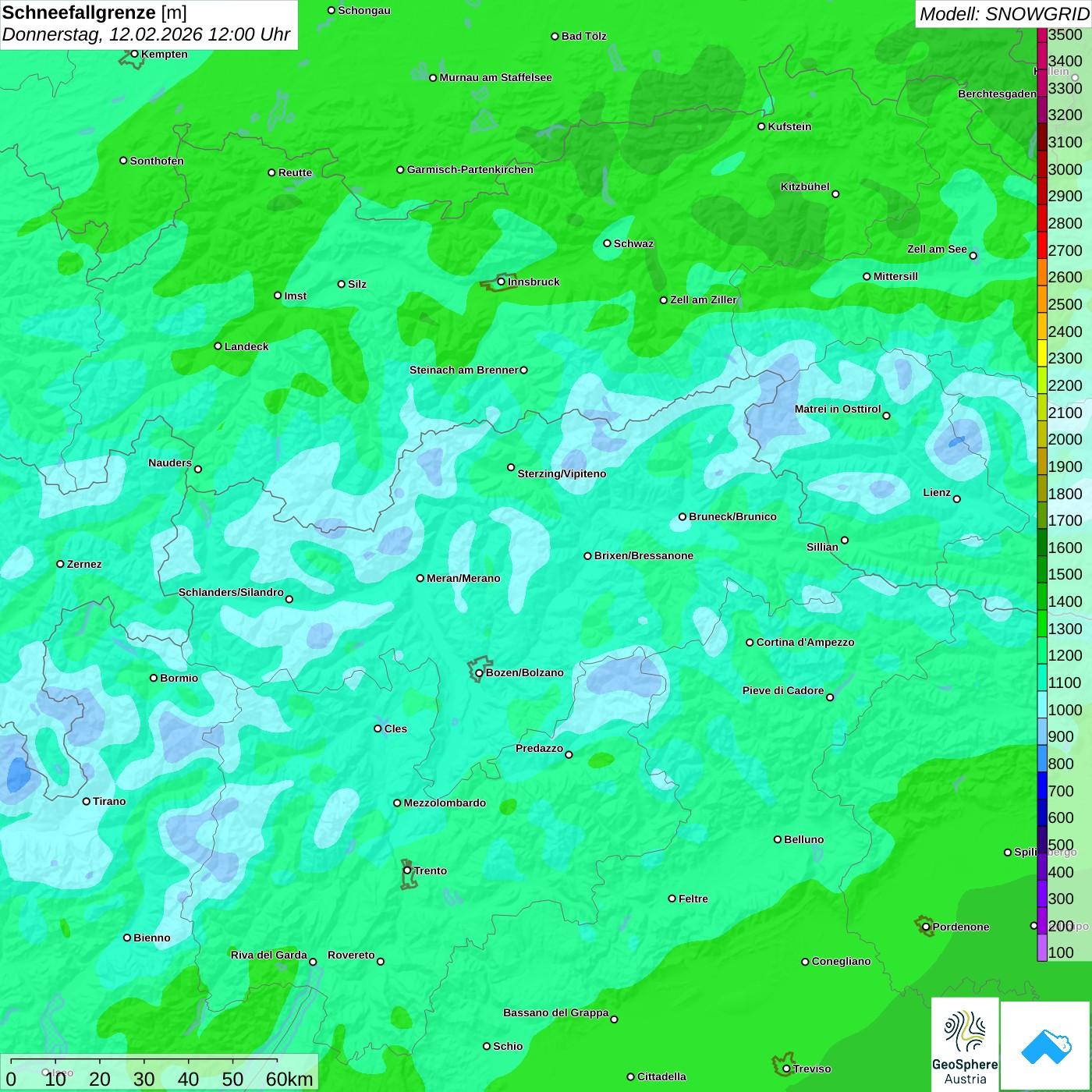
Task: Click the 100 legend value
Action: [1061, 952]
